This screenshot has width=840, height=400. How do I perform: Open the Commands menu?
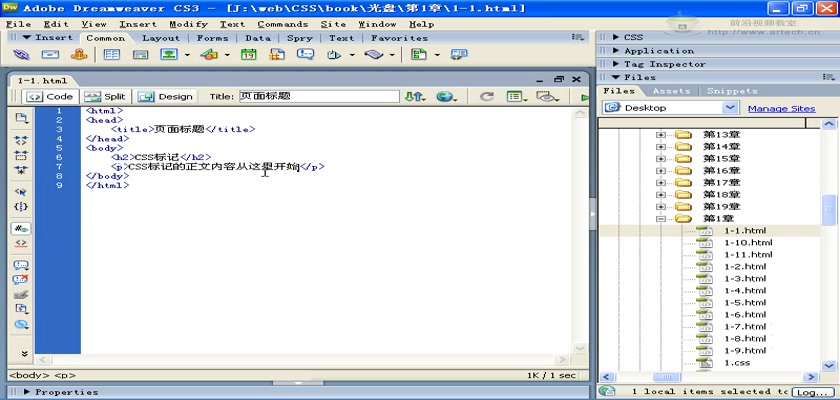pyautogui.click(x=282, y=24)
